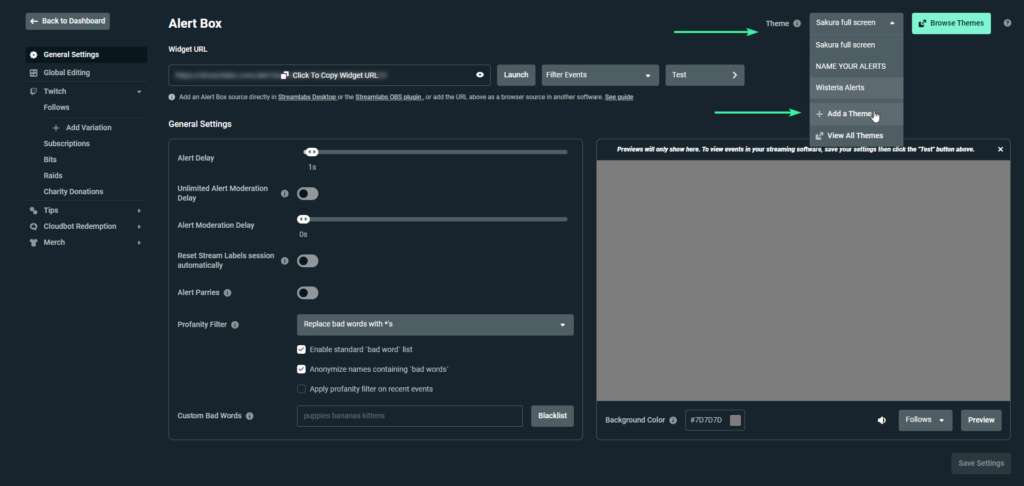Click the Save Settings button

point(981,464)
